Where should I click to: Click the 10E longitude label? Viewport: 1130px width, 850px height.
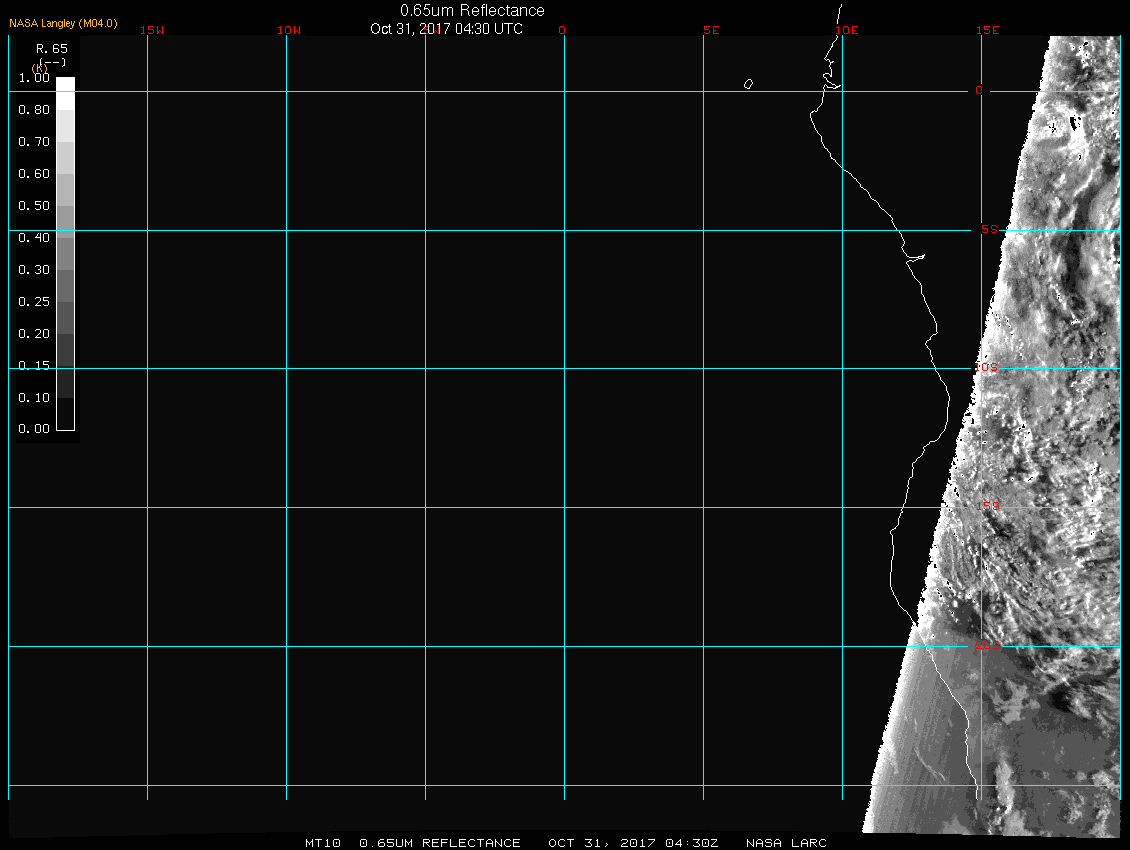847,30
